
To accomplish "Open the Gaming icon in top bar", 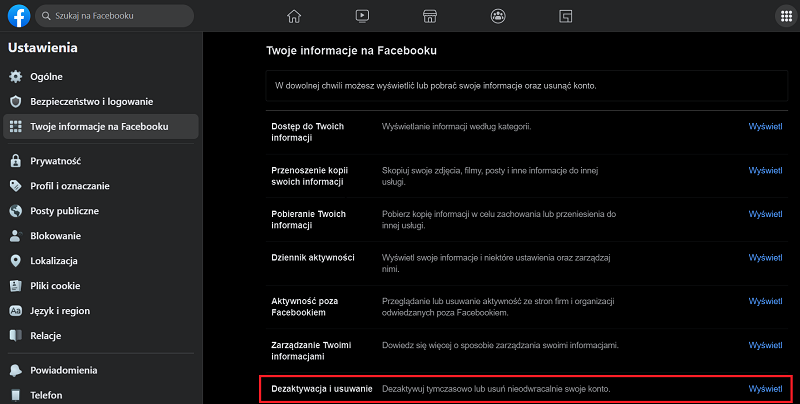I will coord(565,16).
